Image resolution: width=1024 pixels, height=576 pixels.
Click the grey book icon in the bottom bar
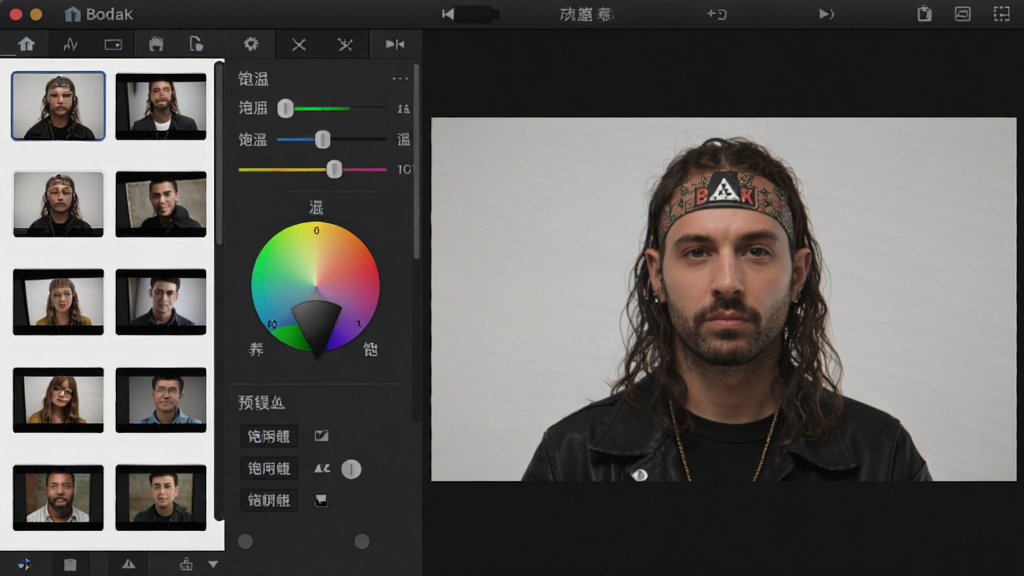tap(70, 564)
